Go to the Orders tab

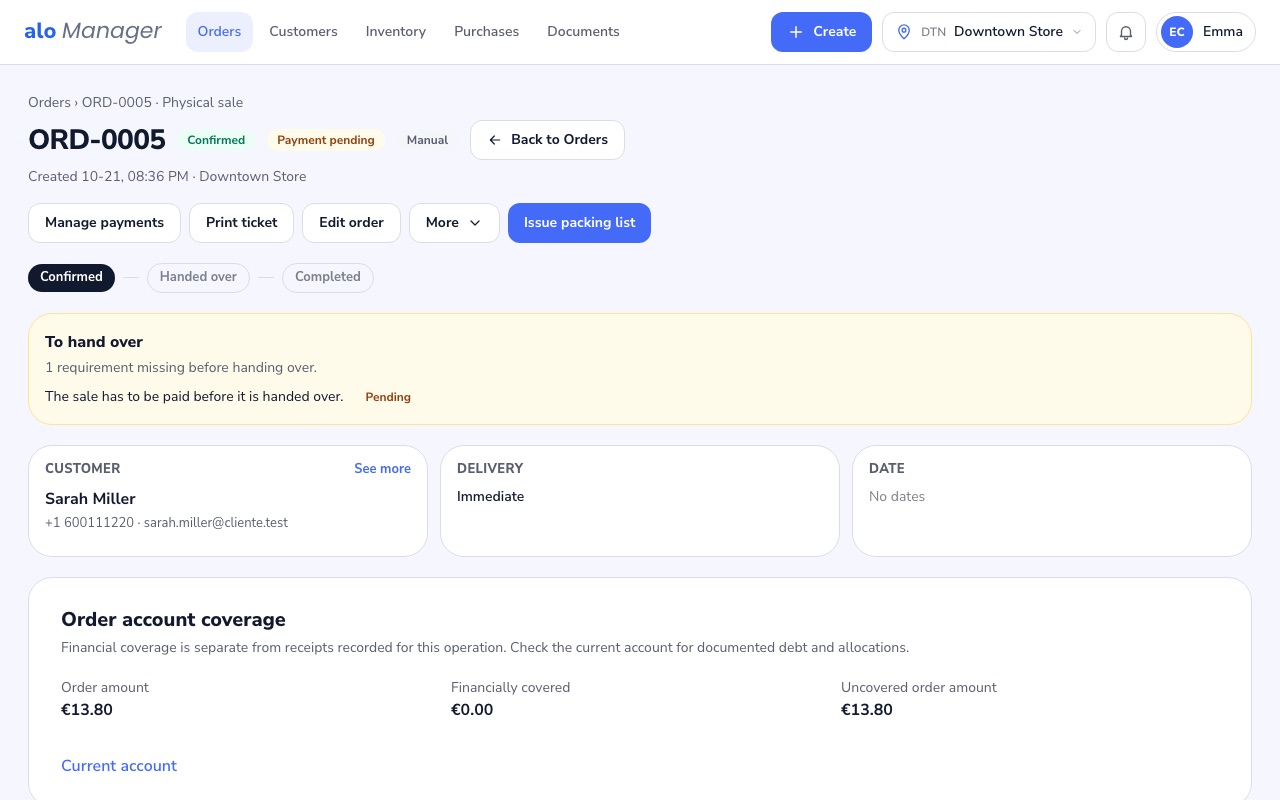[219, 32]
